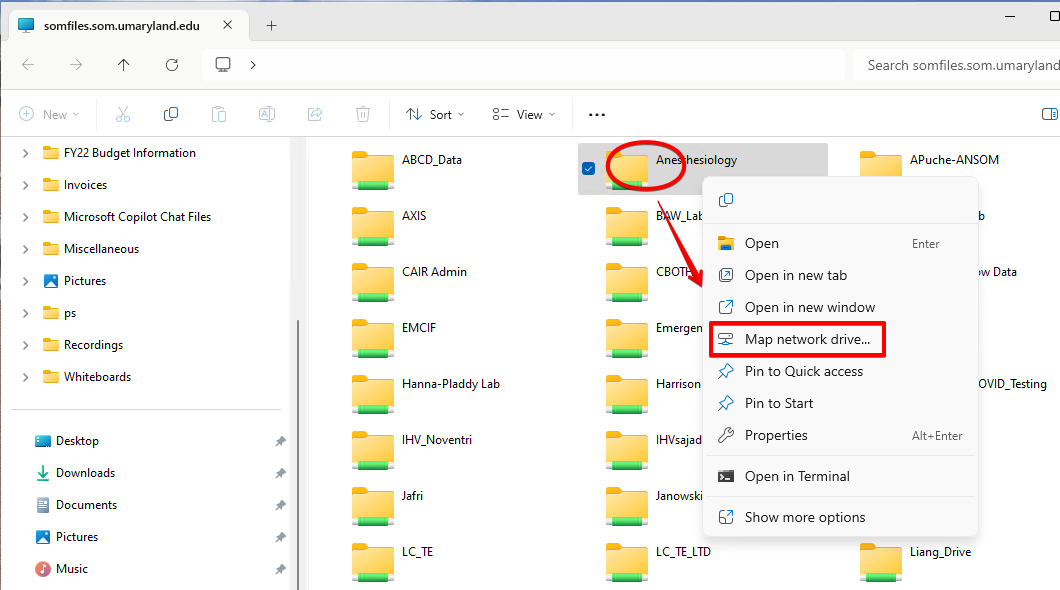Uncheck the Anesthesiology folder checkbox
Image resolution: width=1060 pixels, height=590 pixels.
click(x=588, y=168)
